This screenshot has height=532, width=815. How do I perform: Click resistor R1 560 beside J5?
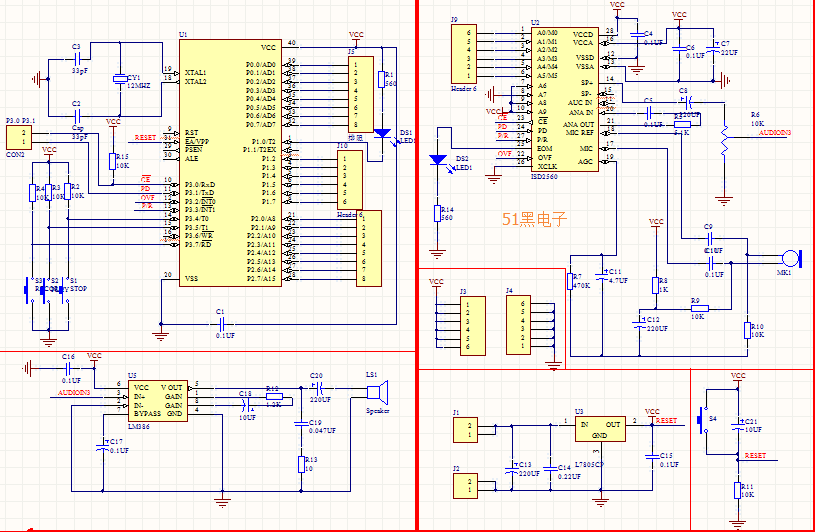tap(382, 79)
